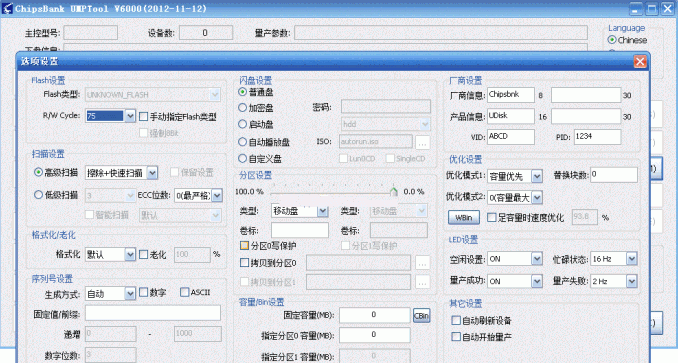This screenshot has width=678, height=363.
Task: Open the 优化模式1 容量优先 dropdown
Action: pos(537,176)
